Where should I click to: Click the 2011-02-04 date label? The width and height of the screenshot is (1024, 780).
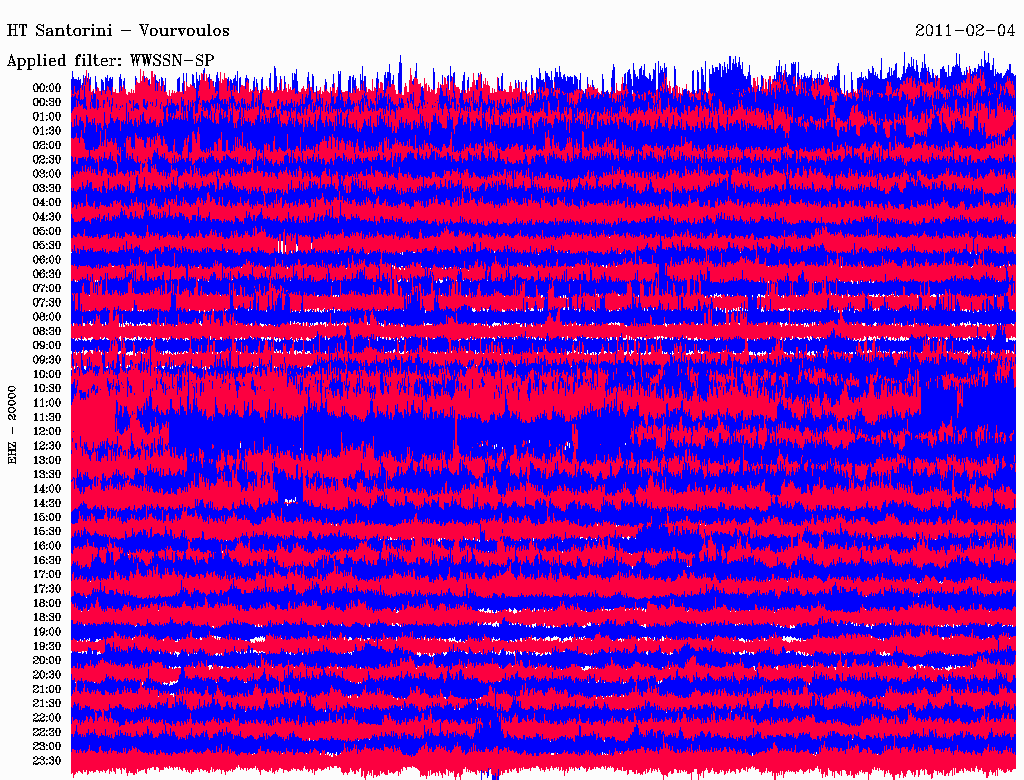[x=965, y=30]
